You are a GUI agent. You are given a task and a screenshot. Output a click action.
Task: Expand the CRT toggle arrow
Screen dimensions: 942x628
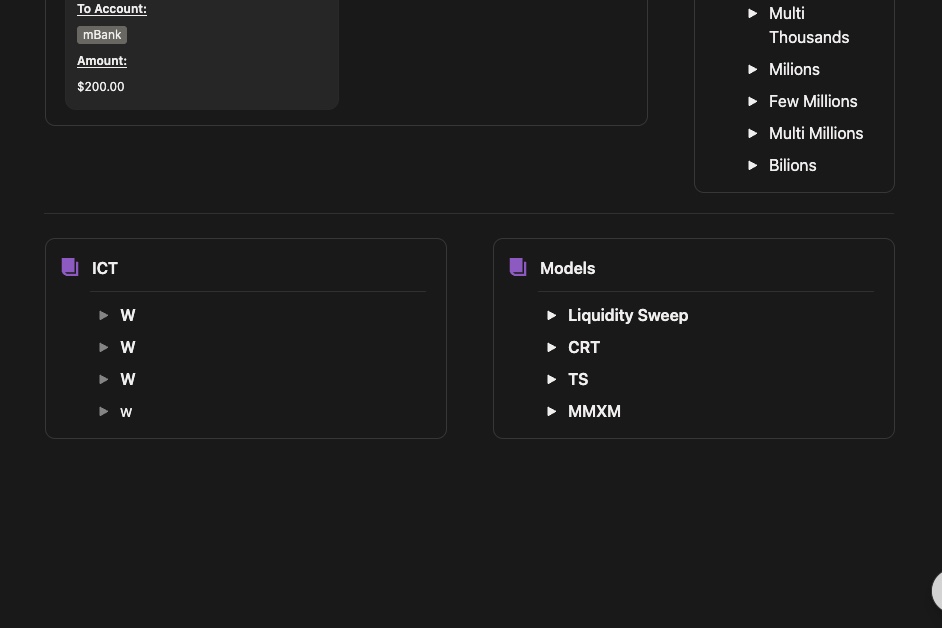point(552,347)
